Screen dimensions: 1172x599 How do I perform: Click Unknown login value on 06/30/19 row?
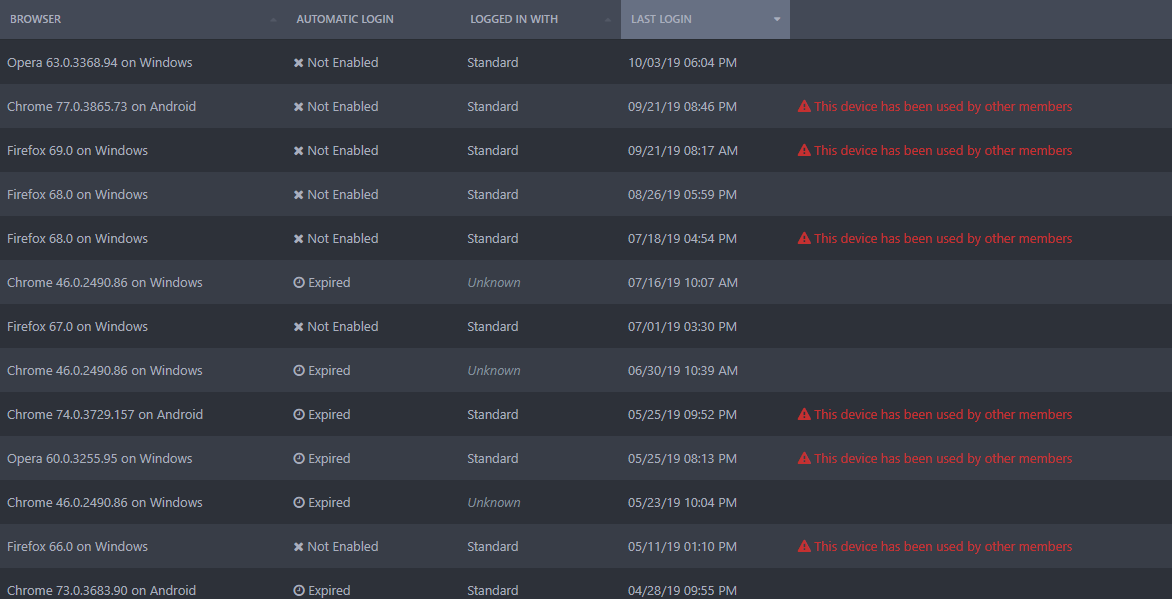coord(494,371)
